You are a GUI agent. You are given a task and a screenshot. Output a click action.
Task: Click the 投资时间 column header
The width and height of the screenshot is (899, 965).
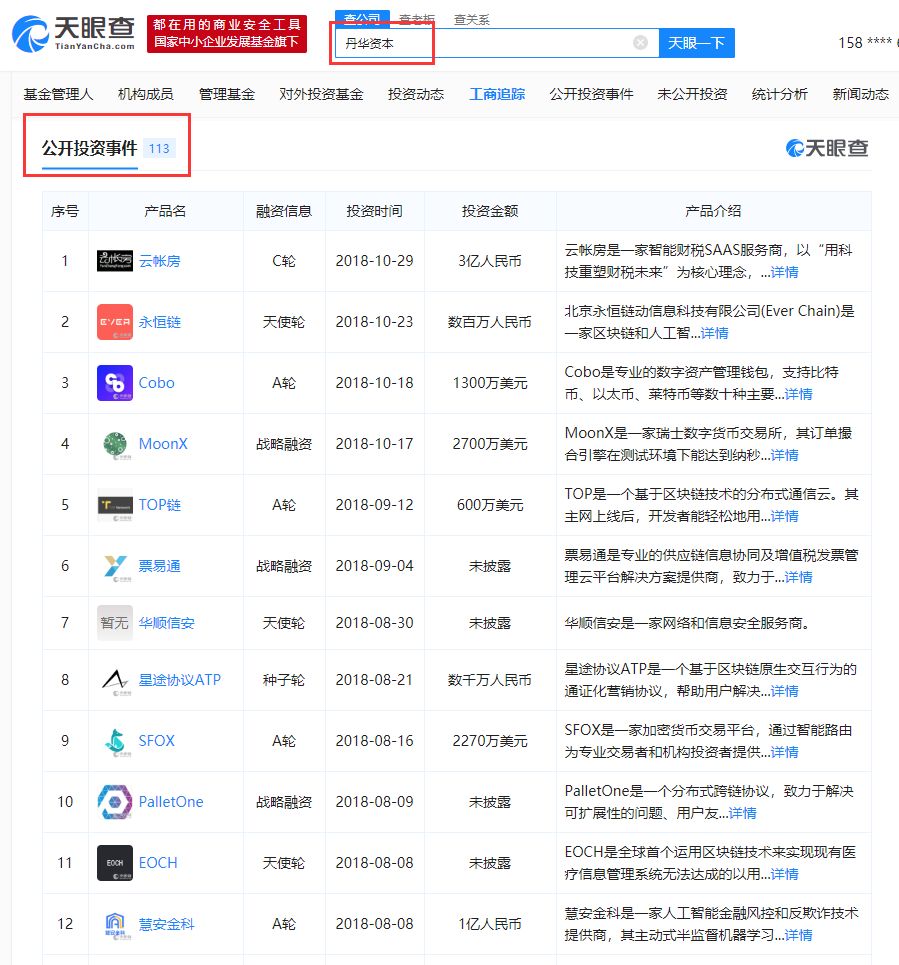(374, 211)
